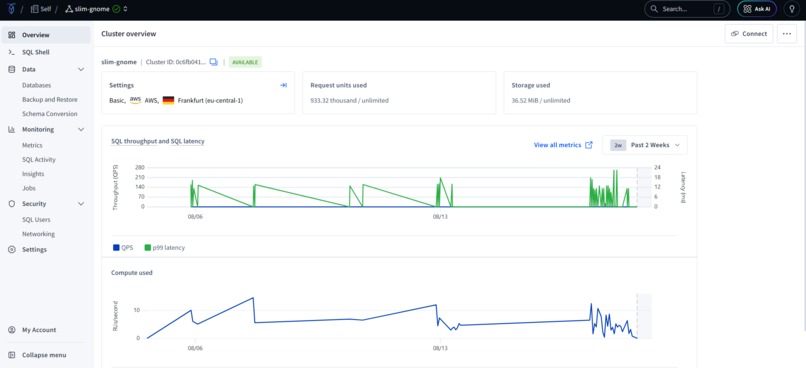Open SQL Users page

(x=36, y=220)
